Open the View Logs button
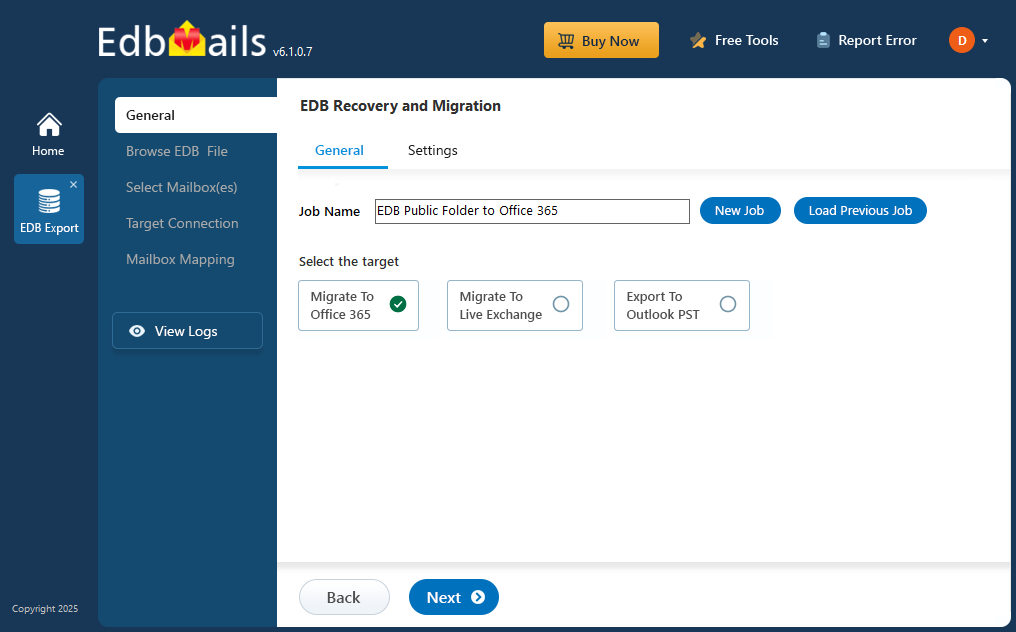Screen dimensions: 1016x632 click(x=187, y=331)
